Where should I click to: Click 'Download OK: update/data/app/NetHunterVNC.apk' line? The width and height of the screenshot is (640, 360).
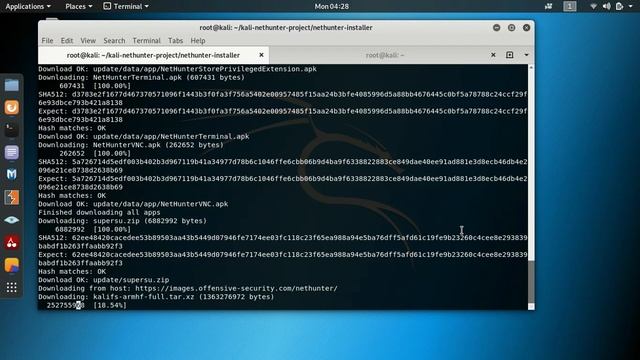(x=133, y=204)
